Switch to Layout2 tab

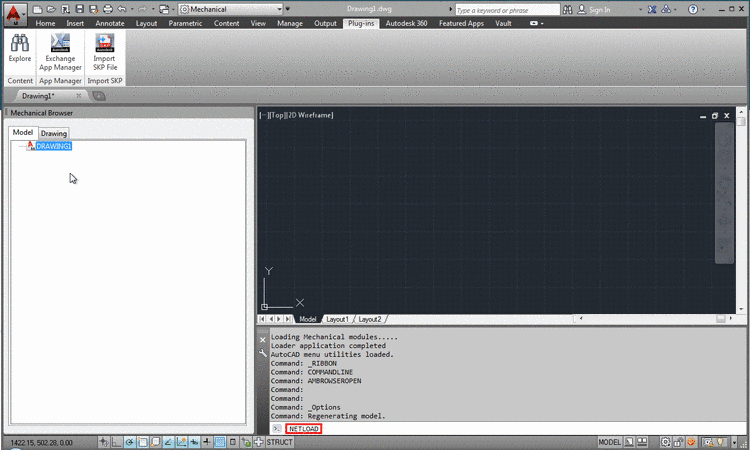click(370, 319)
